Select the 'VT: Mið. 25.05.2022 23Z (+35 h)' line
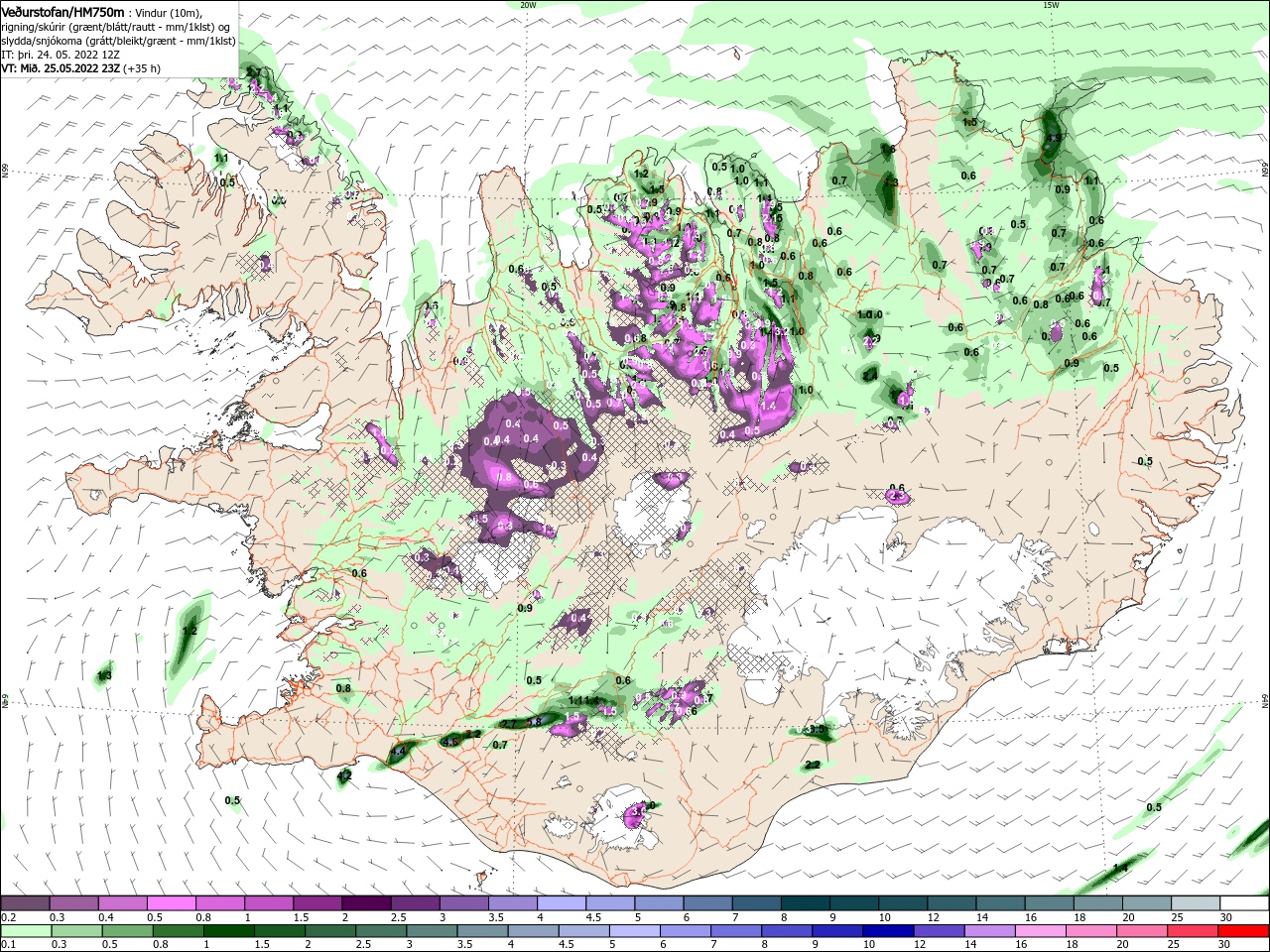This screenshot has width=1270, height=952. click(81, 68)
